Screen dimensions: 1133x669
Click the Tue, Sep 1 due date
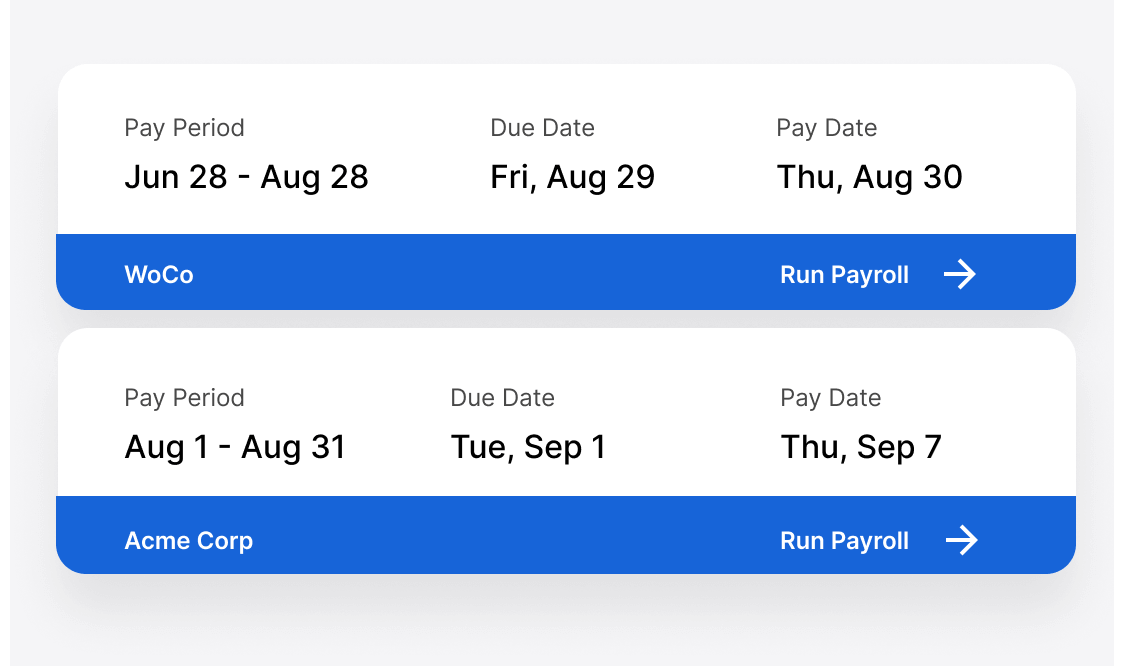pos(528,446)
